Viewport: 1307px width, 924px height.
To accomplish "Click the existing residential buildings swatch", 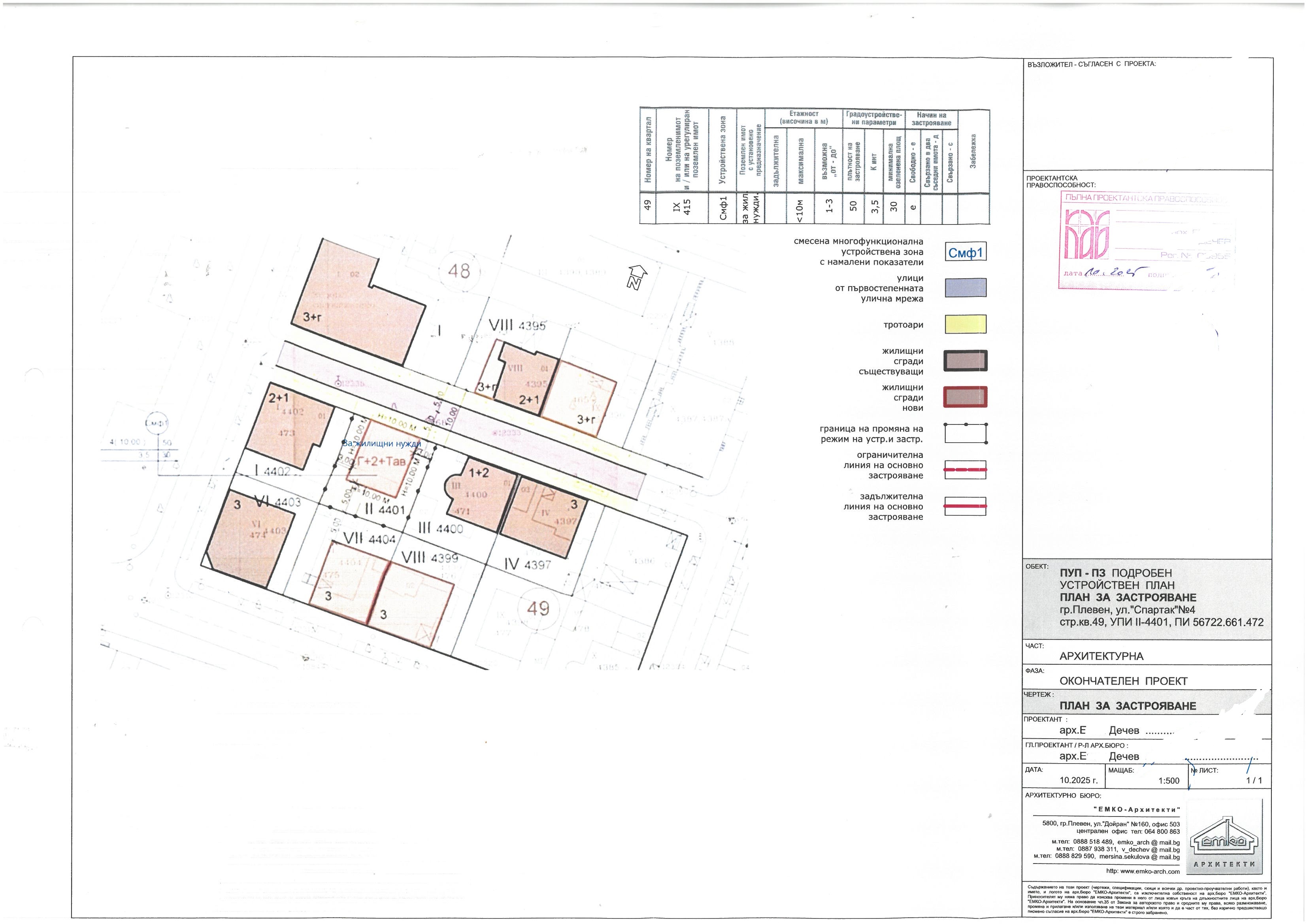I will [966, 361].
